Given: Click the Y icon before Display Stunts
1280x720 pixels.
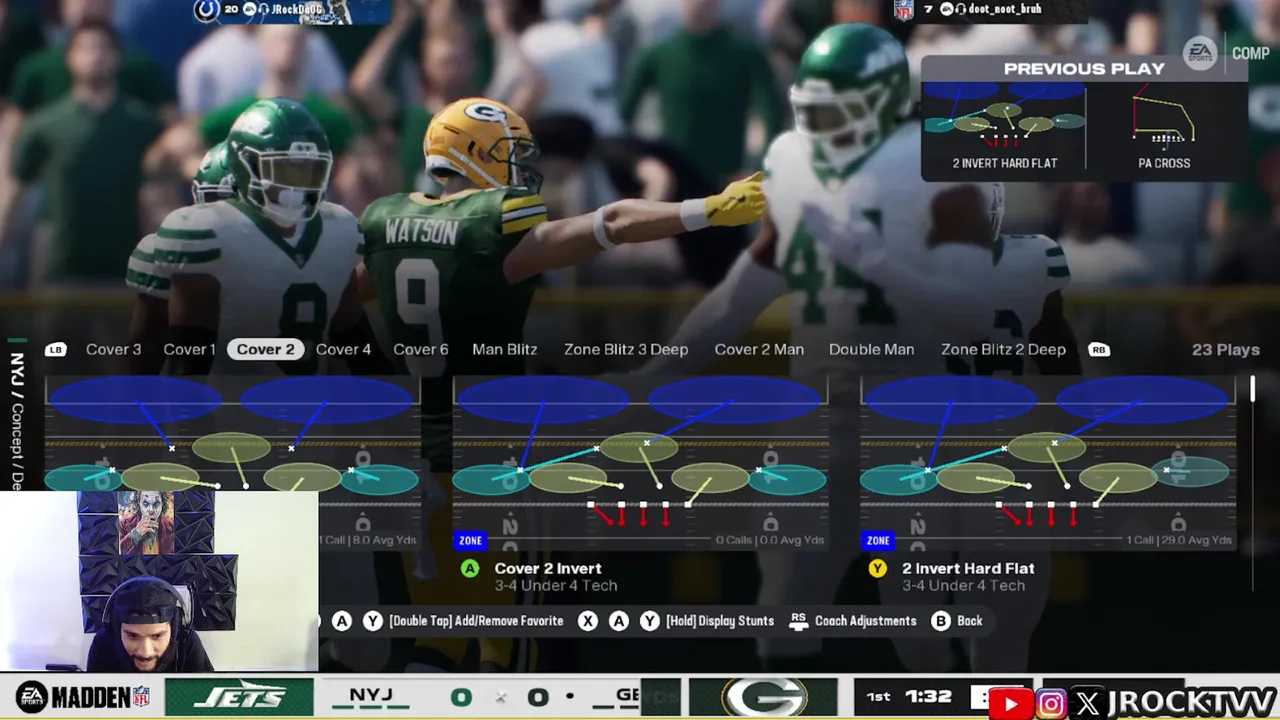Looking at the screenshot, I should 649,621.
